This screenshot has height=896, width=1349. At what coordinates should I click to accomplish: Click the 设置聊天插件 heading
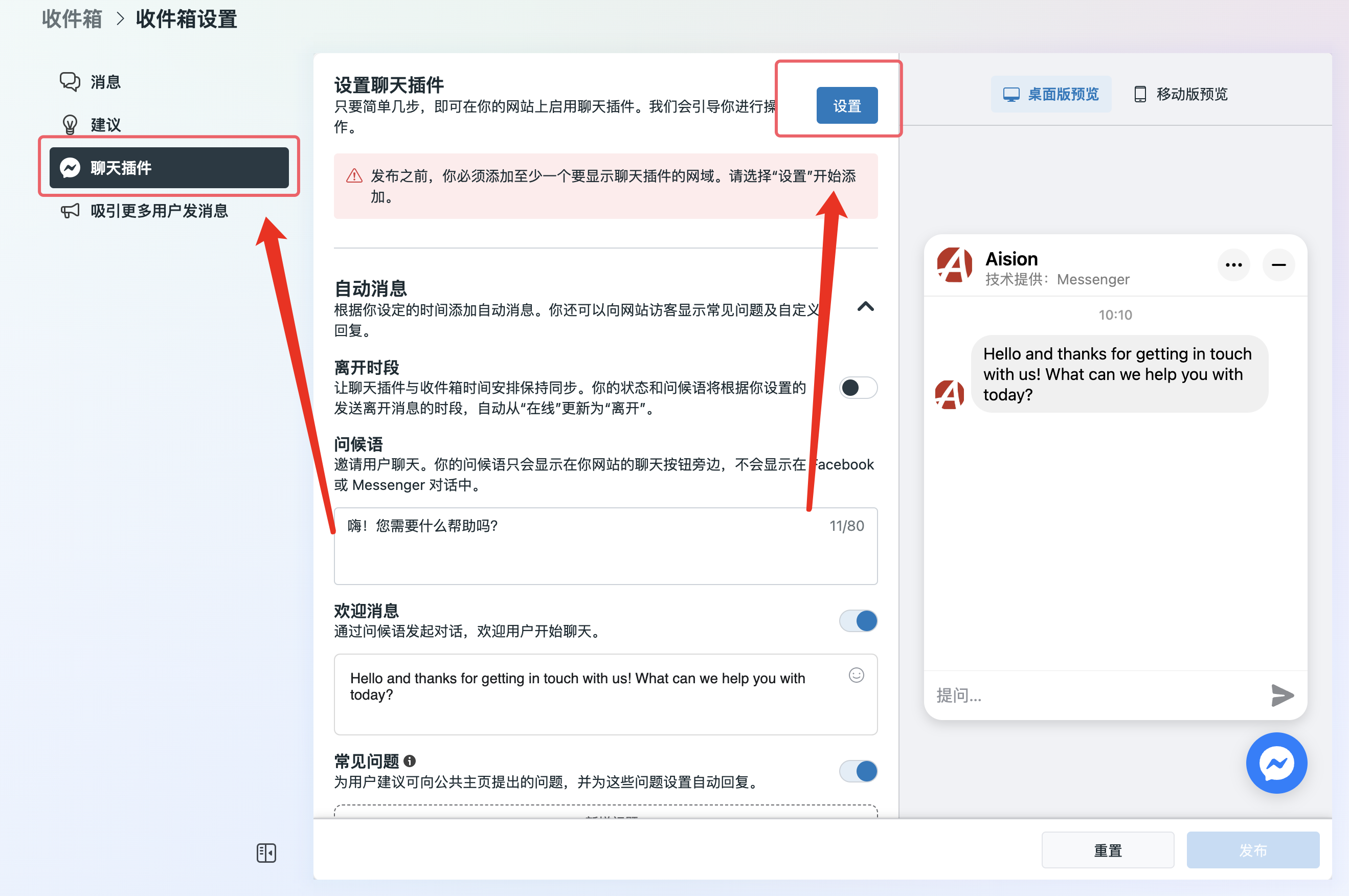point(389,85)
